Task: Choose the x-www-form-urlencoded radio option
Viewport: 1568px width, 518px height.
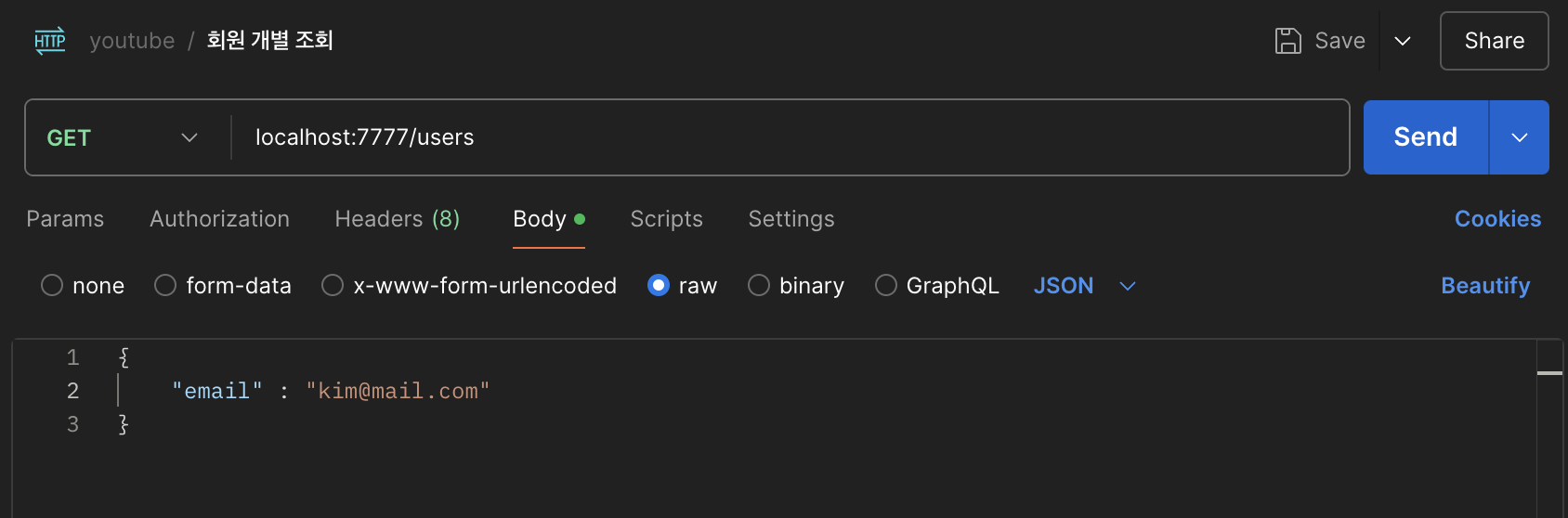Action: point(333,286)
